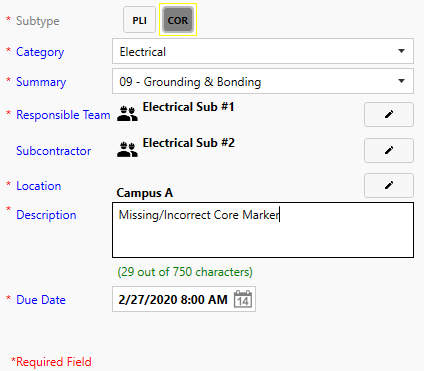The width and height of the screenshot is (424, 371).
Task: Click the Due Date field value
Action: click(173, 299)
